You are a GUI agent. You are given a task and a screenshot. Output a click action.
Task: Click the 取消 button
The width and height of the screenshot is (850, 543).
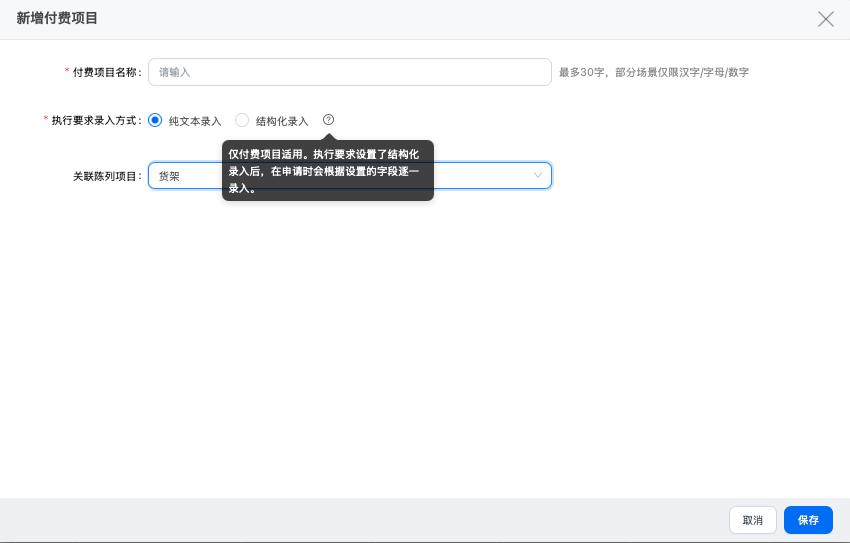(752, 520)
